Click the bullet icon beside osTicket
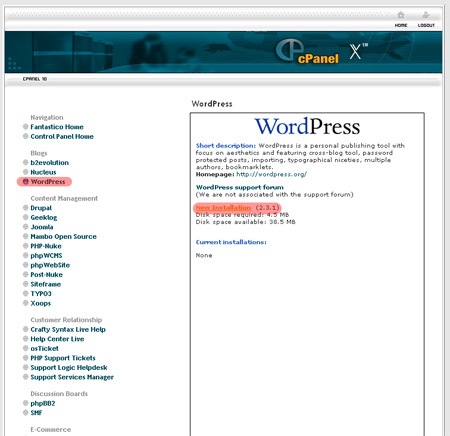 click(25, 348)
